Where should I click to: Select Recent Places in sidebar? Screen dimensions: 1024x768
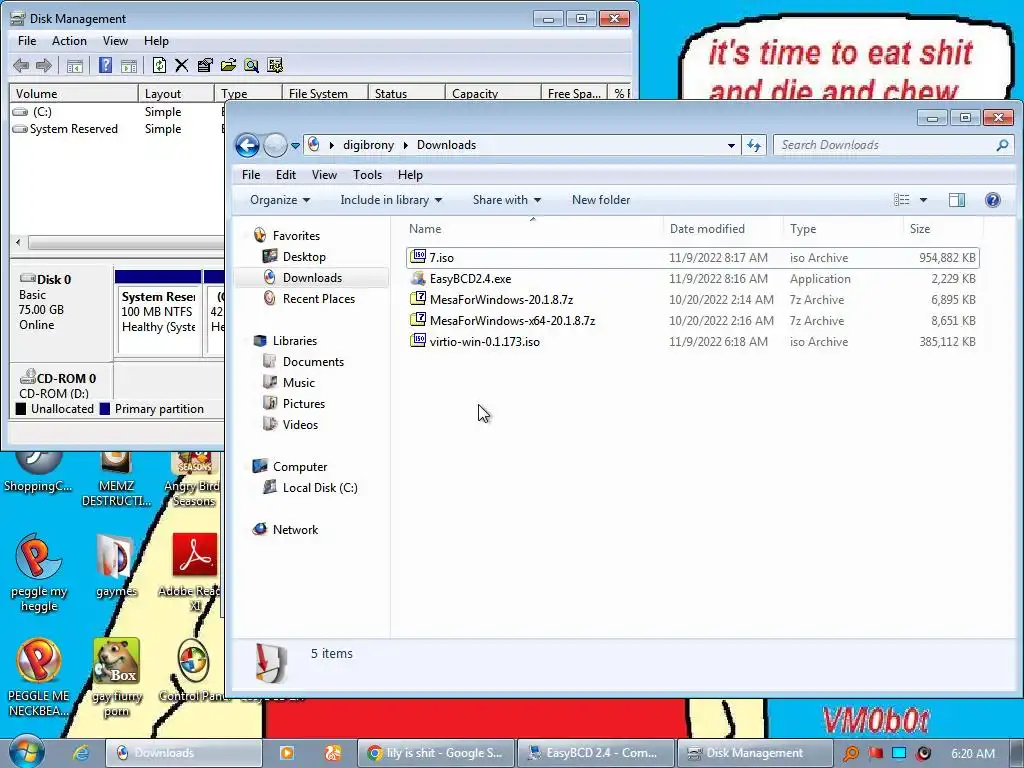(x=318, y=298)
